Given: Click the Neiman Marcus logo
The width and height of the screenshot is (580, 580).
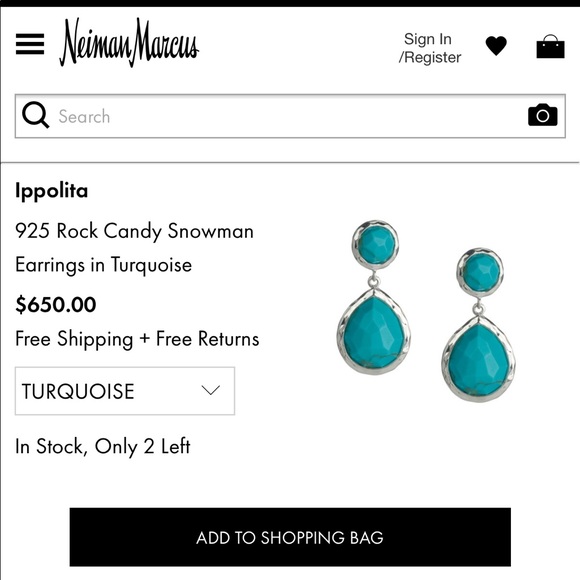Looking at the screenshot, I should coord(129,42).
